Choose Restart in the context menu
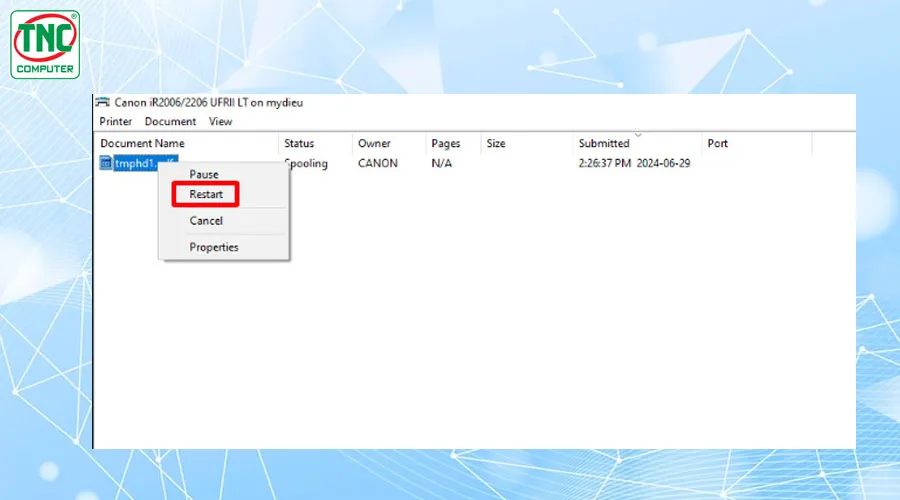Viewport: 900px width, 500px height. (205, 194)
